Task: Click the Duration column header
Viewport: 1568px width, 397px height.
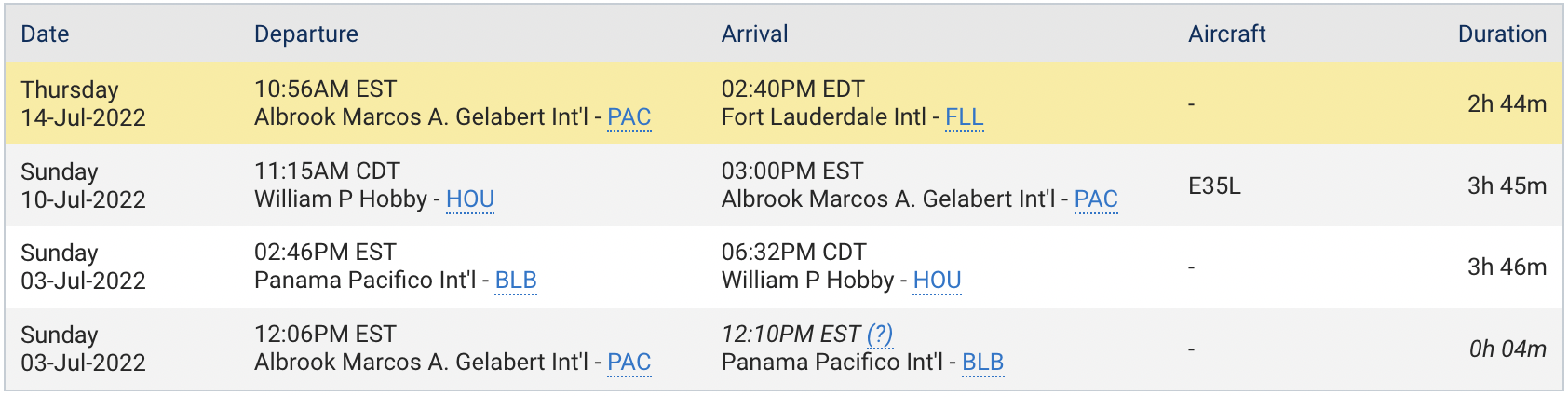Action: click(1502, 34)
